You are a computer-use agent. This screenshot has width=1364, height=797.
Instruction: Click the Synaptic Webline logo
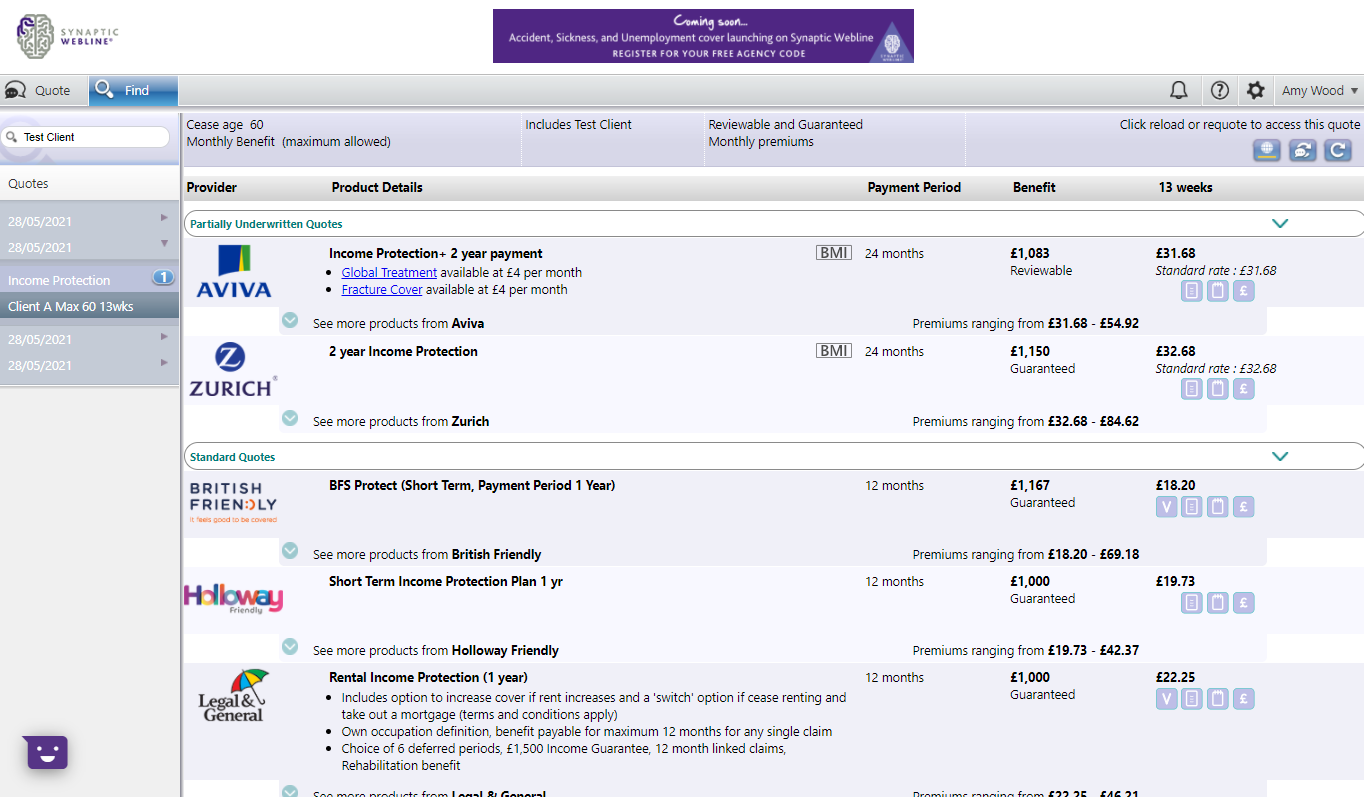click(x=65, y=36)
